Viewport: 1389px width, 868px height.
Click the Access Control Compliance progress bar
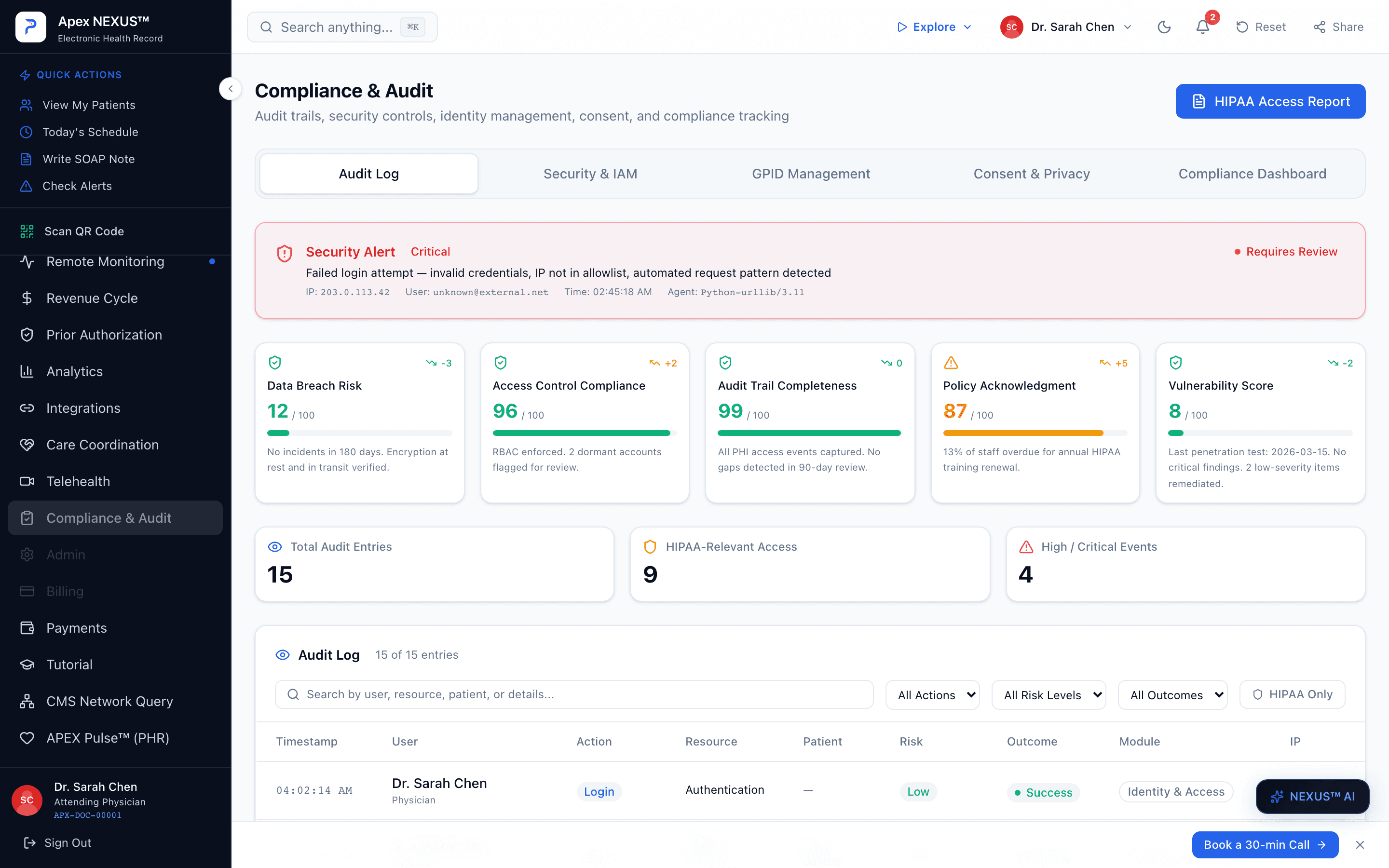point(585,433)
